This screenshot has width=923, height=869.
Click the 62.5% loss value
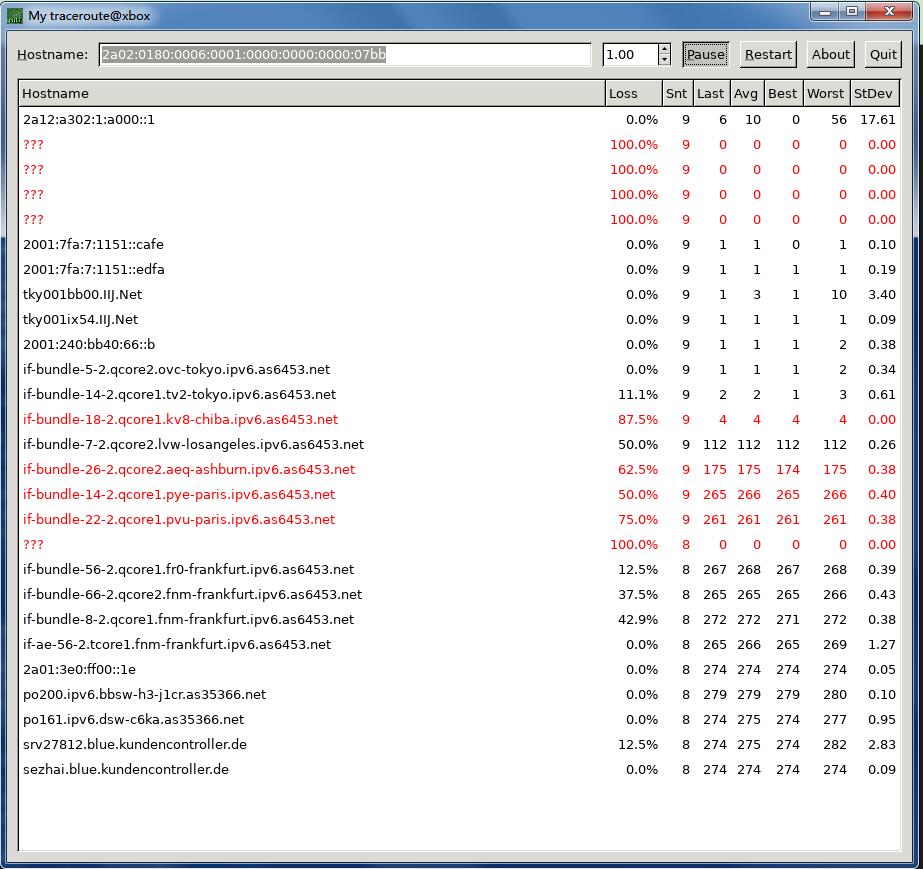[638, 470]
